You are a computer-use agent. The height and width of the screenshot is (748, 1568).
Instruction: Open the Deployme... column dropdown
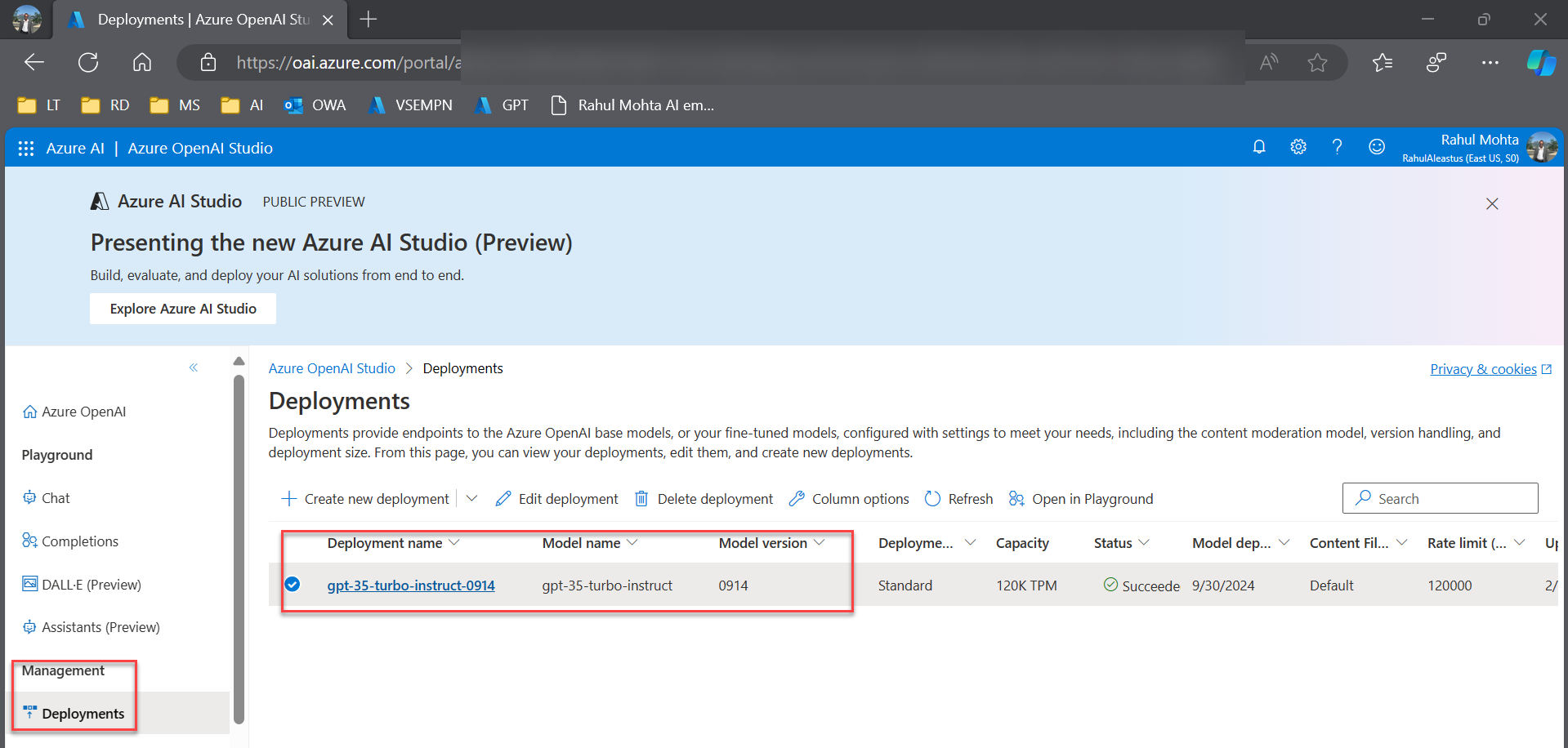(970, 542)
